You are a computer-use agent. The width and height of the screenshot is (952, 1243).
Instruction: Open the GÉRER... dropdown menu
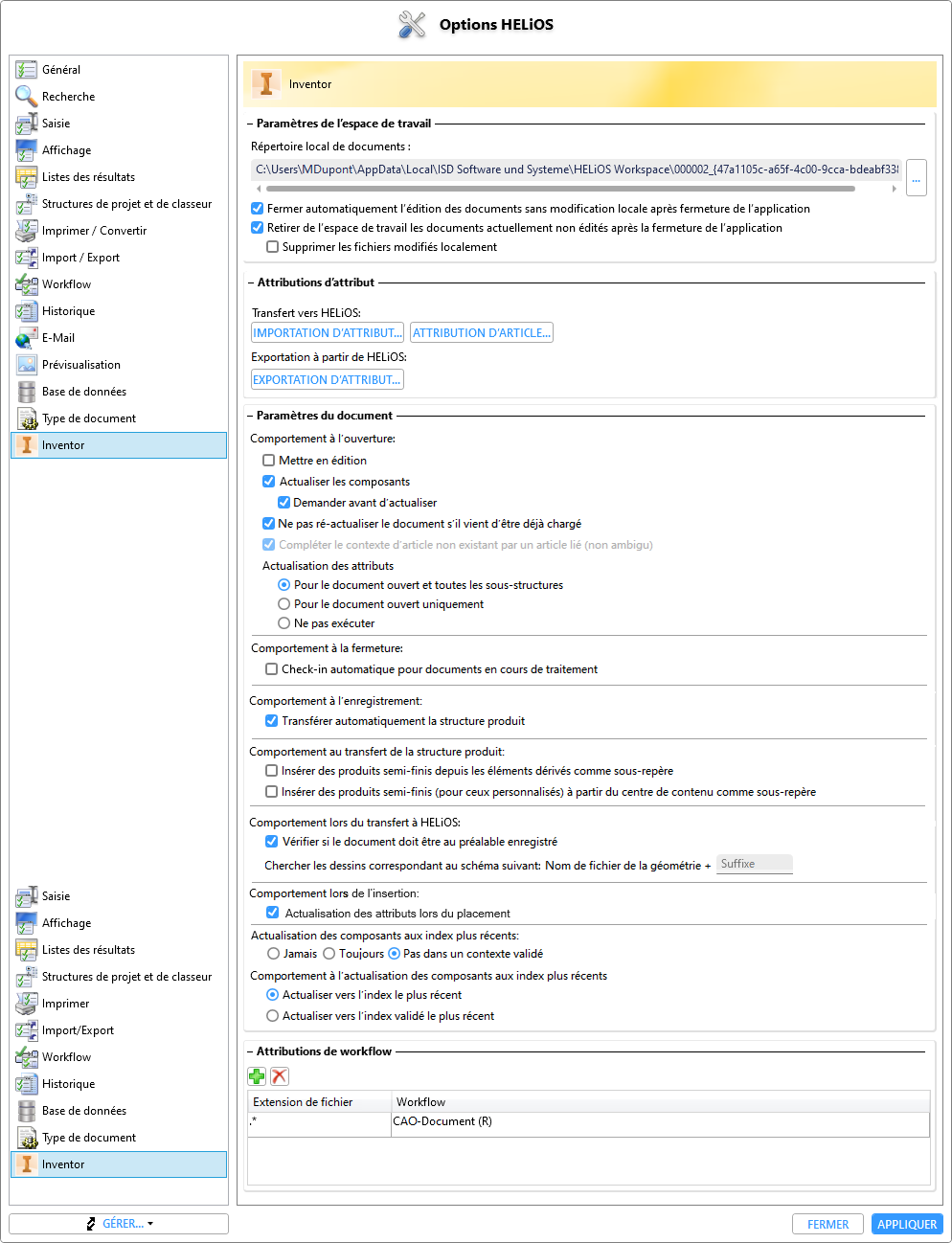(x=119, y=1224)
